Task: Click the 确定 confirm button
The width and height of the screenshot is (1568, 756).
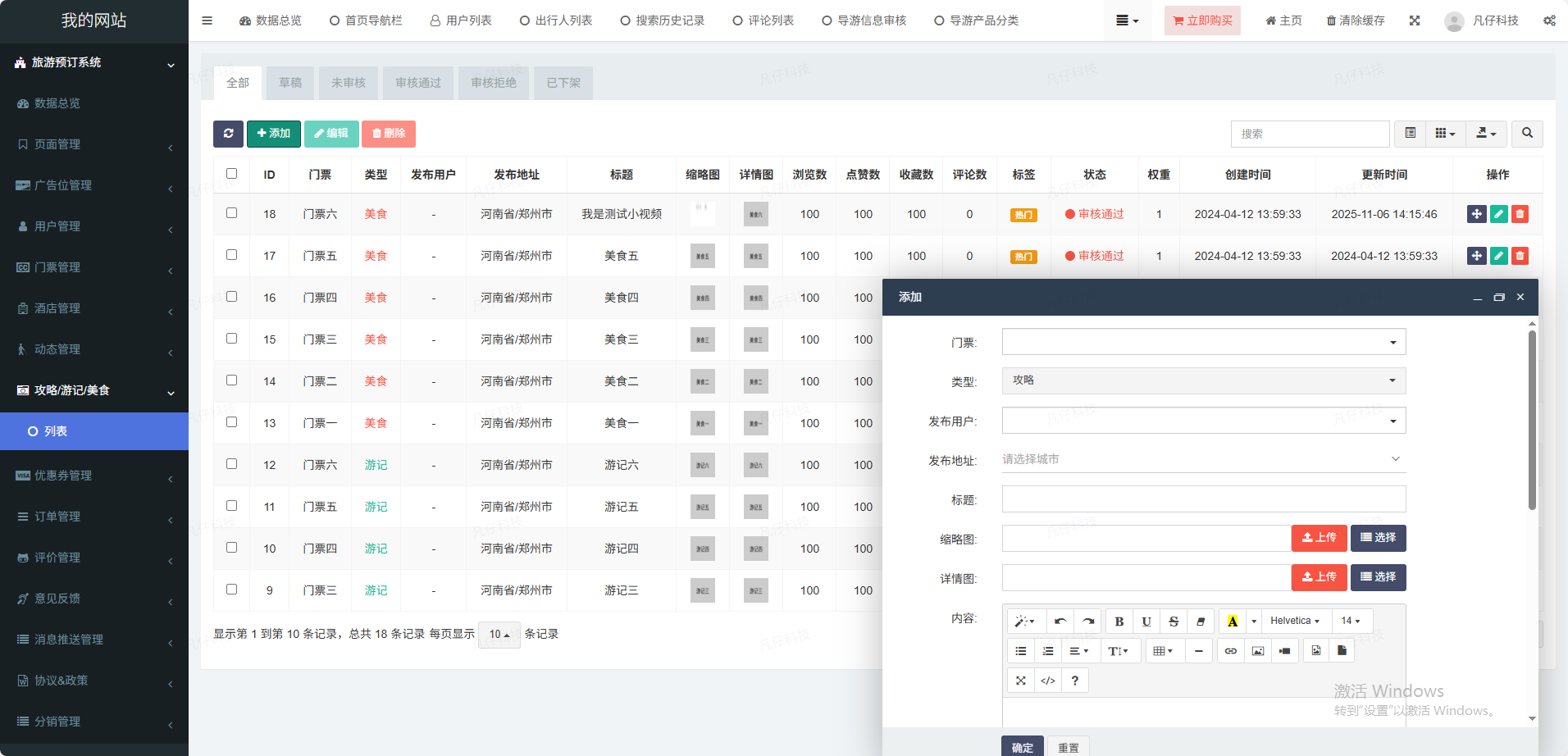Action: click(x=1022, y=747)
